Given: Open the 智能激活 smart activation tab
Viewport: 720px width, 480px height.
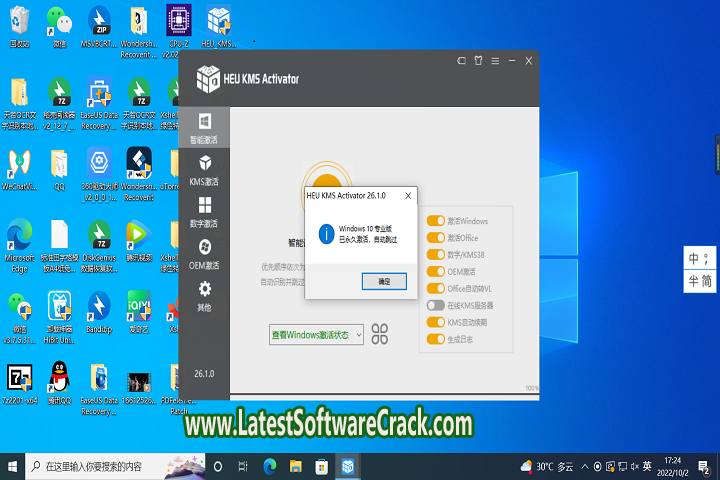Looking at the screenshot, I should pyautogui.click(x=204, y=128).
